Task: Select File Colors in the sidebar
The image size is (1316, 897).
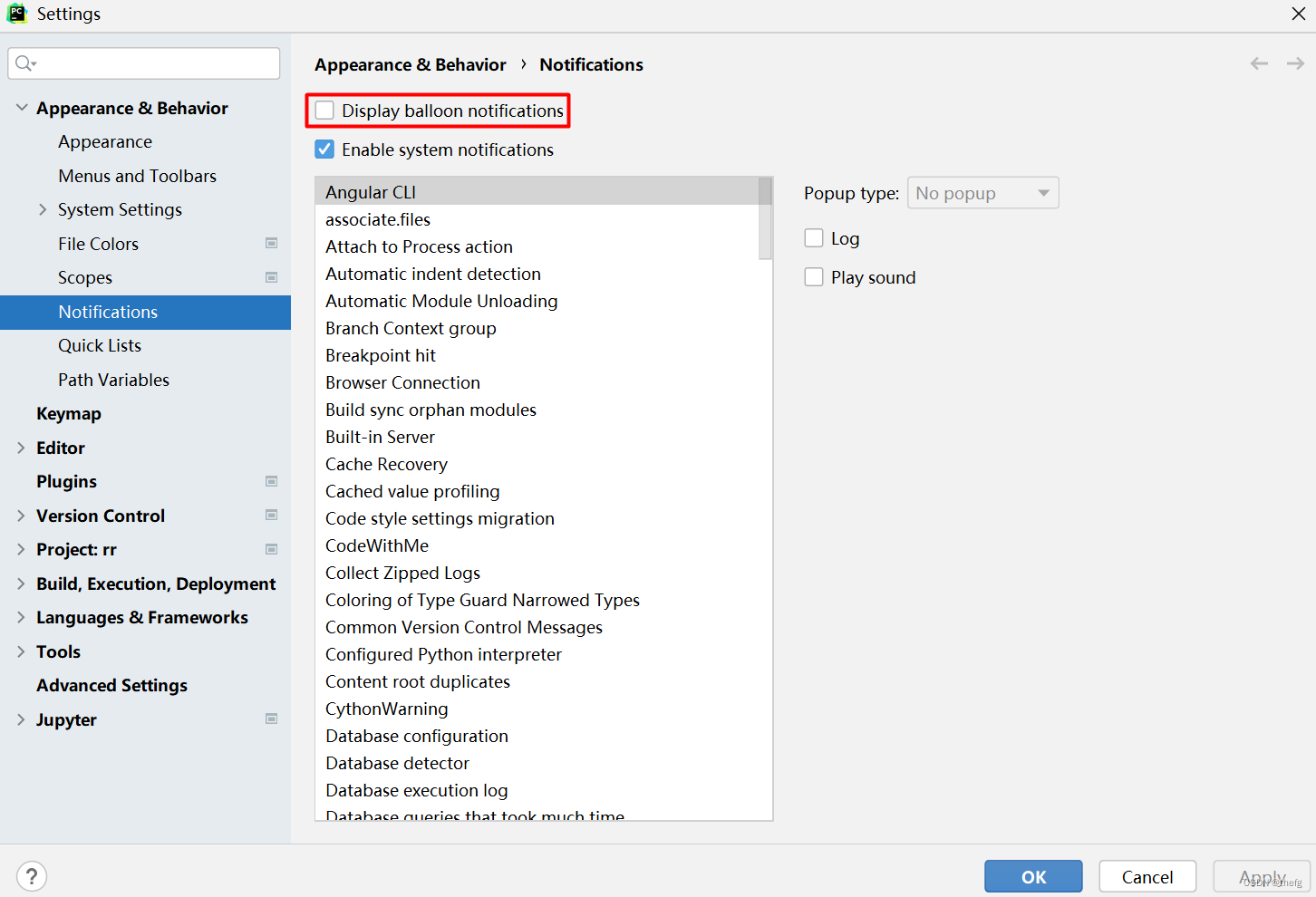Action: tap(99, 244)
